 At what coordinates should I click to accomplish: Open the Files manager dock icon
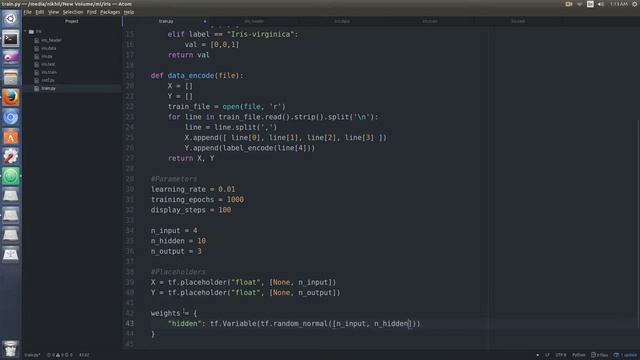click(11, 78)
